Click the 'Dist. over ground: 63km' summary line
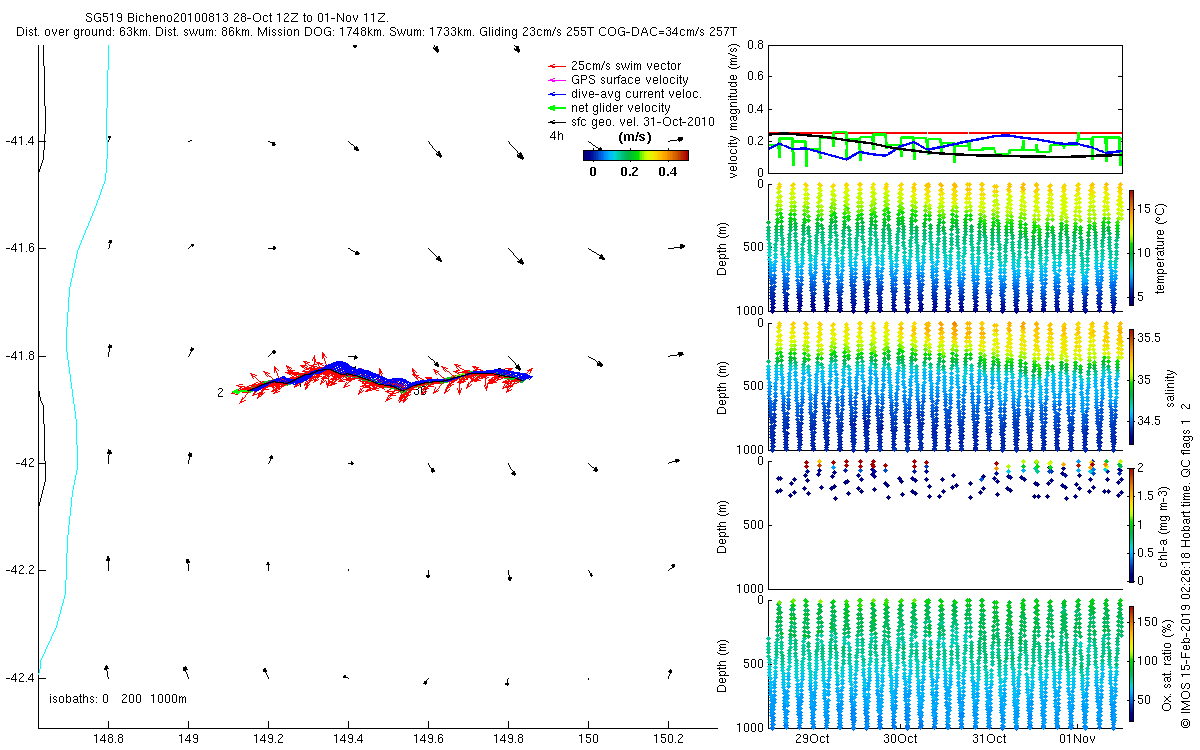Screen dimensions: 1200x750 tap(377, 32)
